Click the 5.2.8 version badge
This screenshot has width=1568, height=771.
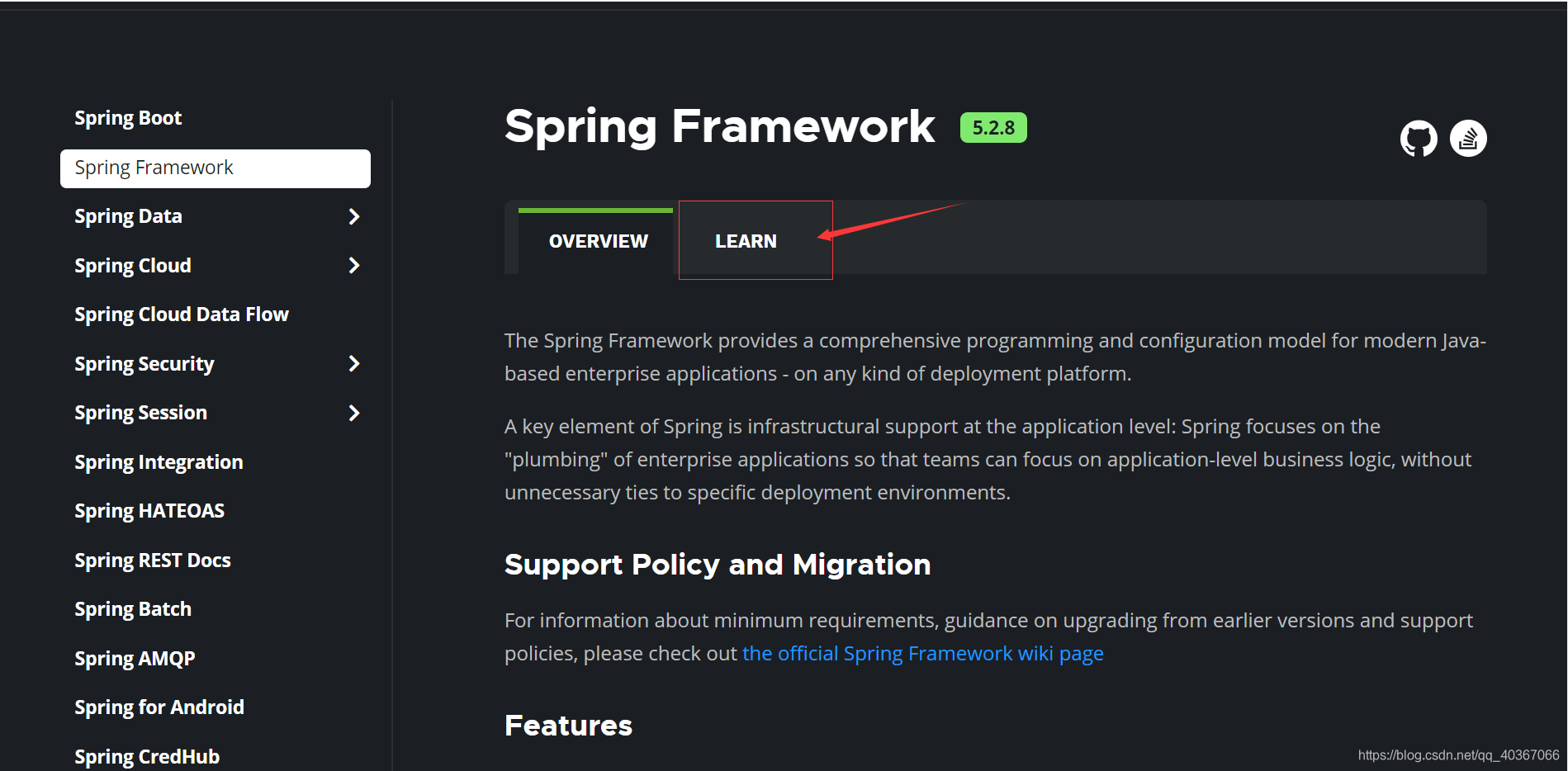click(x=993, y=128)
